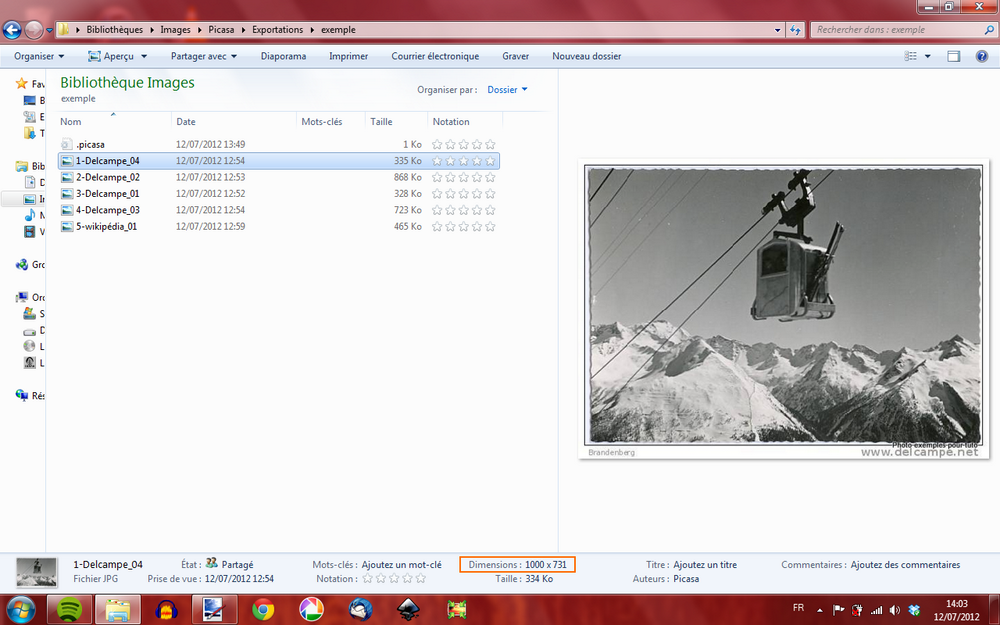
Task: Create a Nouveau dossier
Action: 587,56
